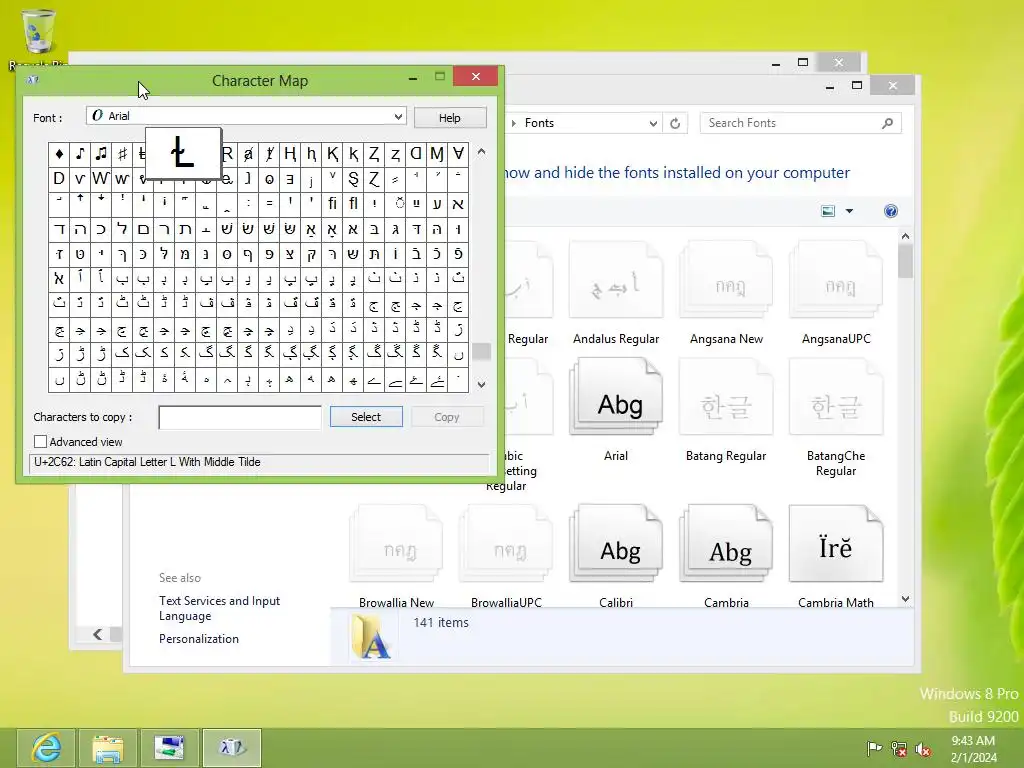
Task: Select the enlarged Ł with middle tilde preview
Action: (183, 153)
